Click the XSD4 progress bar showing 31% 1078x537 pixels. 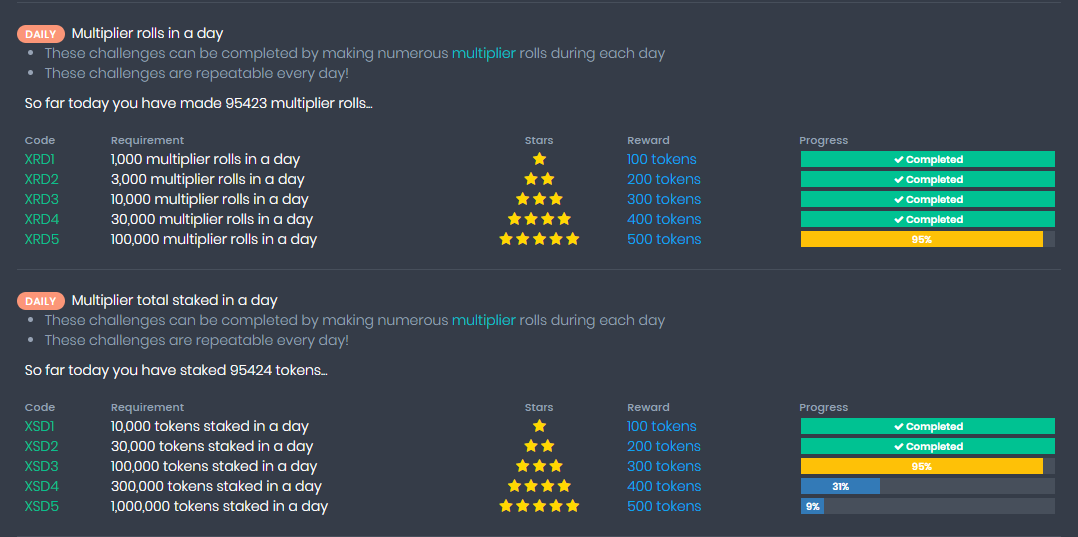pyautogui.click(x=927, y=486)
